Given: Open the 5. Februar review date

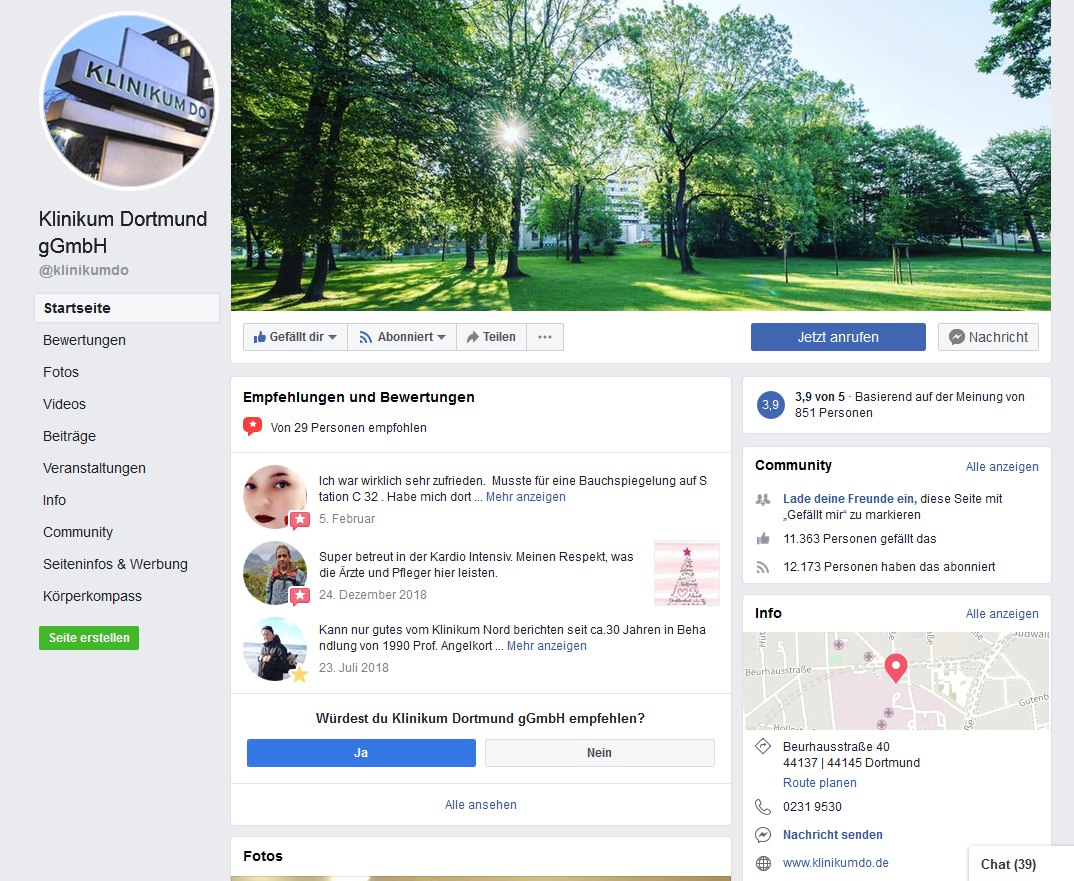Looking at the screenshot, I should click(x=347, y=519).
